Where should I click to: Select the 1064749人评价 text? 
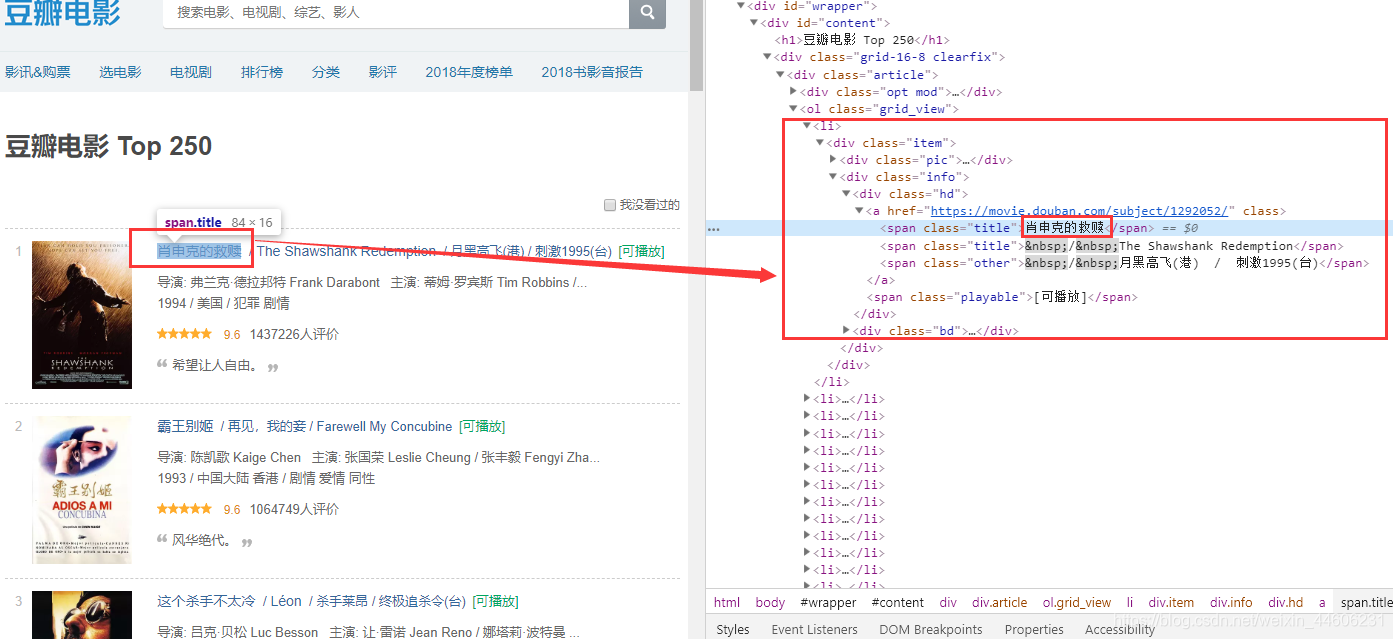pos(294,509)
